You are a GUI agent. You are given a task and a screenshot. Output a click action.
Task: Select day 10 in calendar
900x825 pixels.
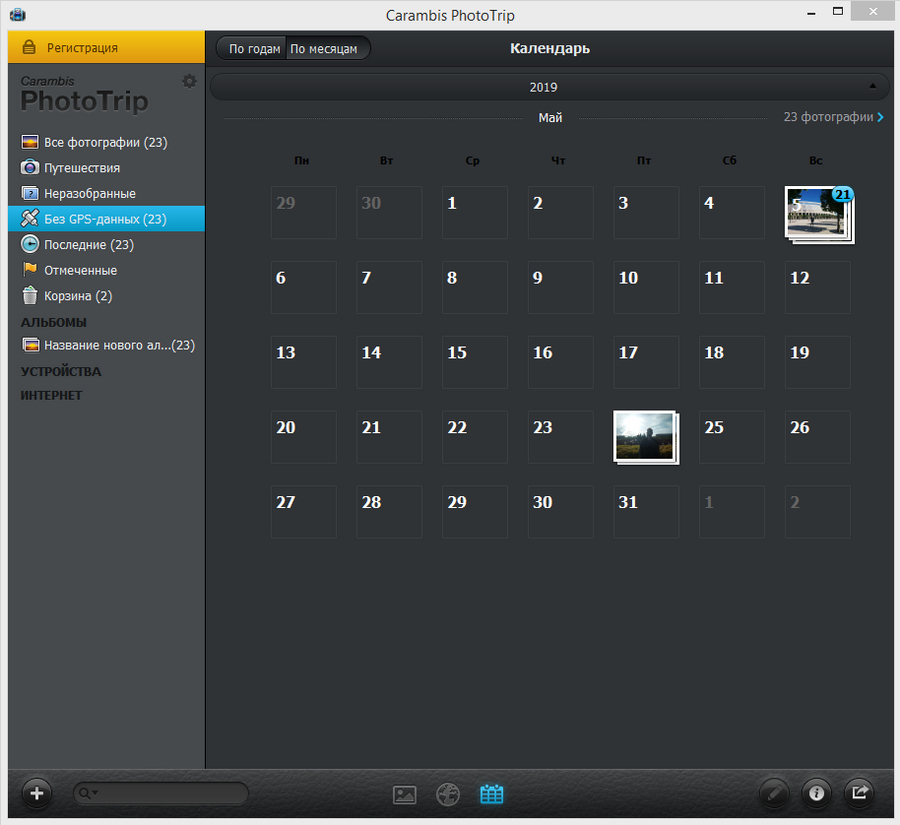646,287
